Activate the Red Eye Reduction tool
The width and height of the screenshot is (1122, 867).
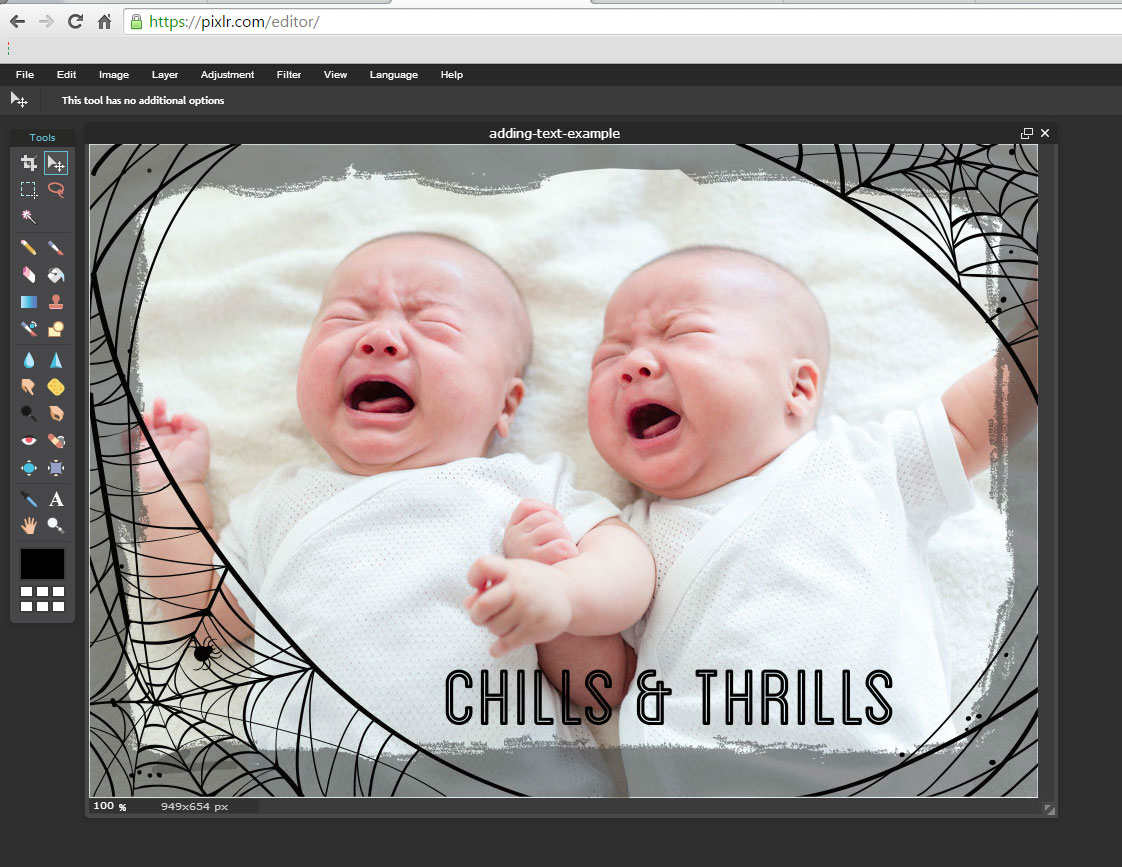coord(29,440)
